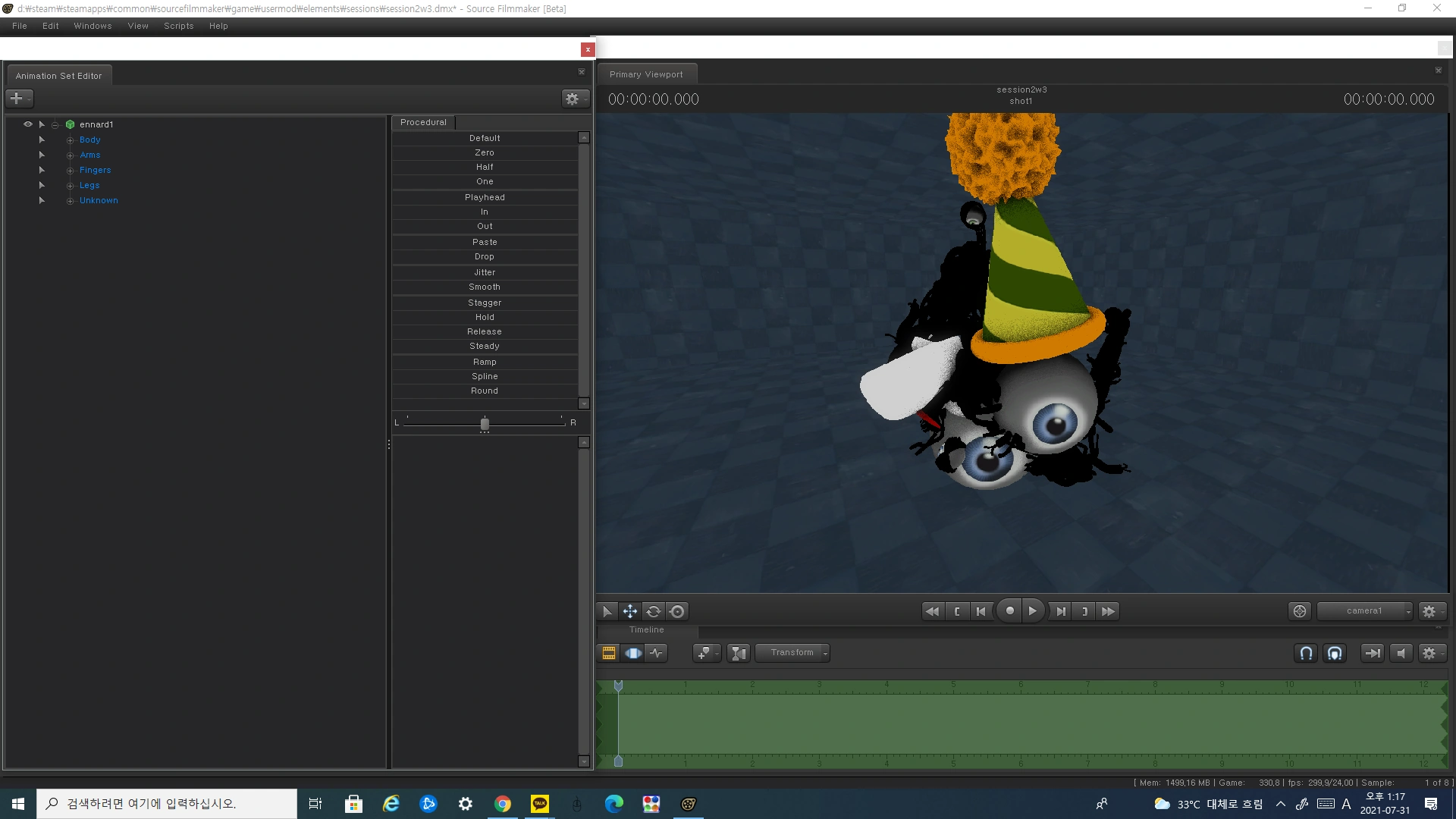Viewport: 1456px width, 819px height.
Task: Switch to the clip editor mode
Action: pyautogui.click(x=608, y=653)
